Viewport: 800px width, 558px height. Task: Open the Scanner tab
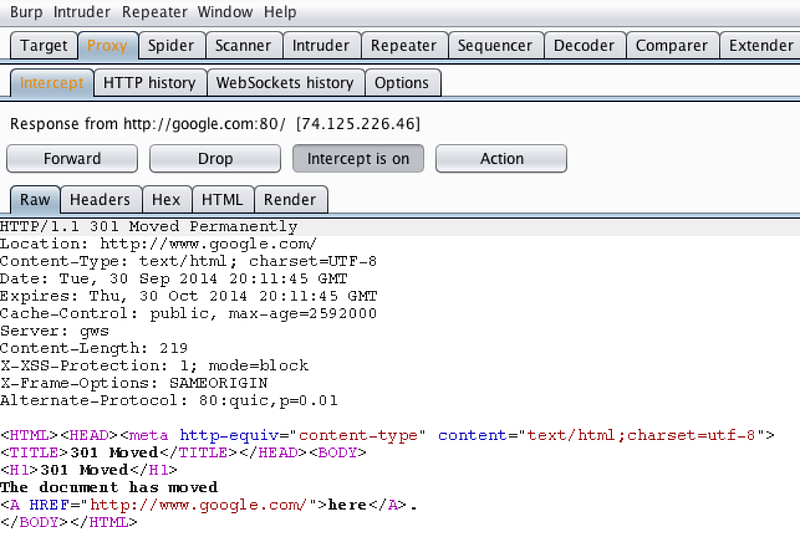243,45
